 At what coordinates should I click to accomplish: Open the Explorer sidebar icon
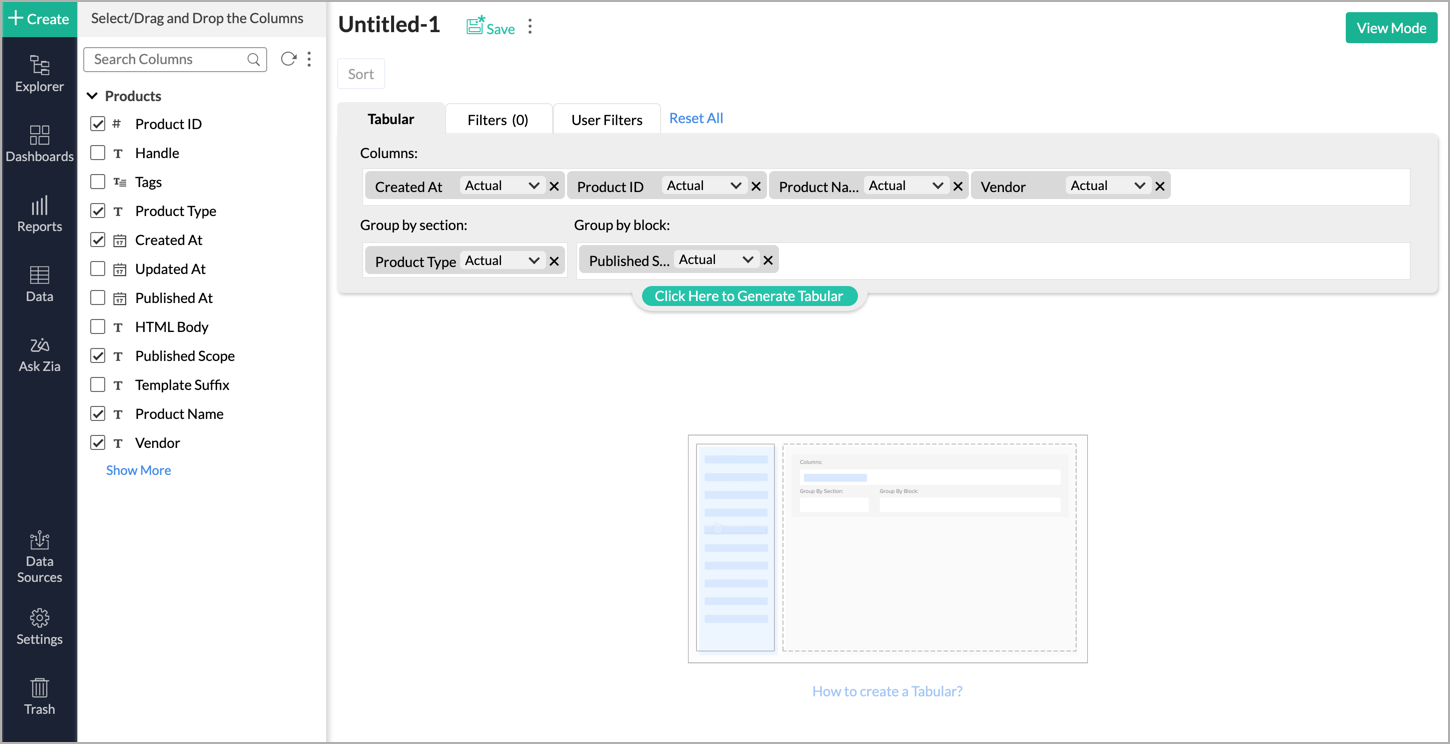pos(39,74)
